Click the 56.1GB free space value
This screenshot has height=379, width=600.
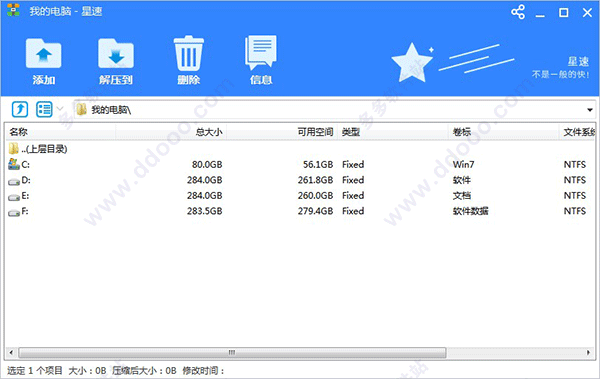(318, 165)
